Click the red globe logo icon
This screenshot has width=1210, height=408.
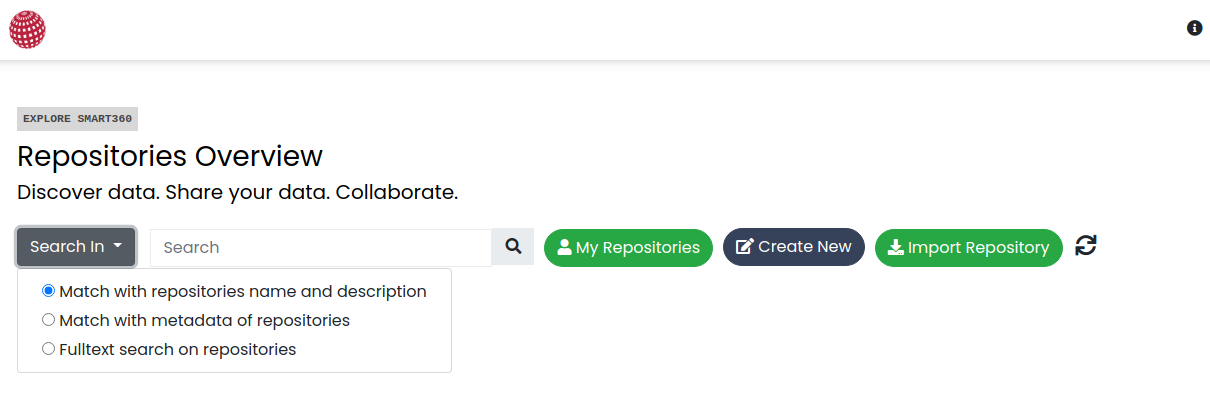[27, 29]
